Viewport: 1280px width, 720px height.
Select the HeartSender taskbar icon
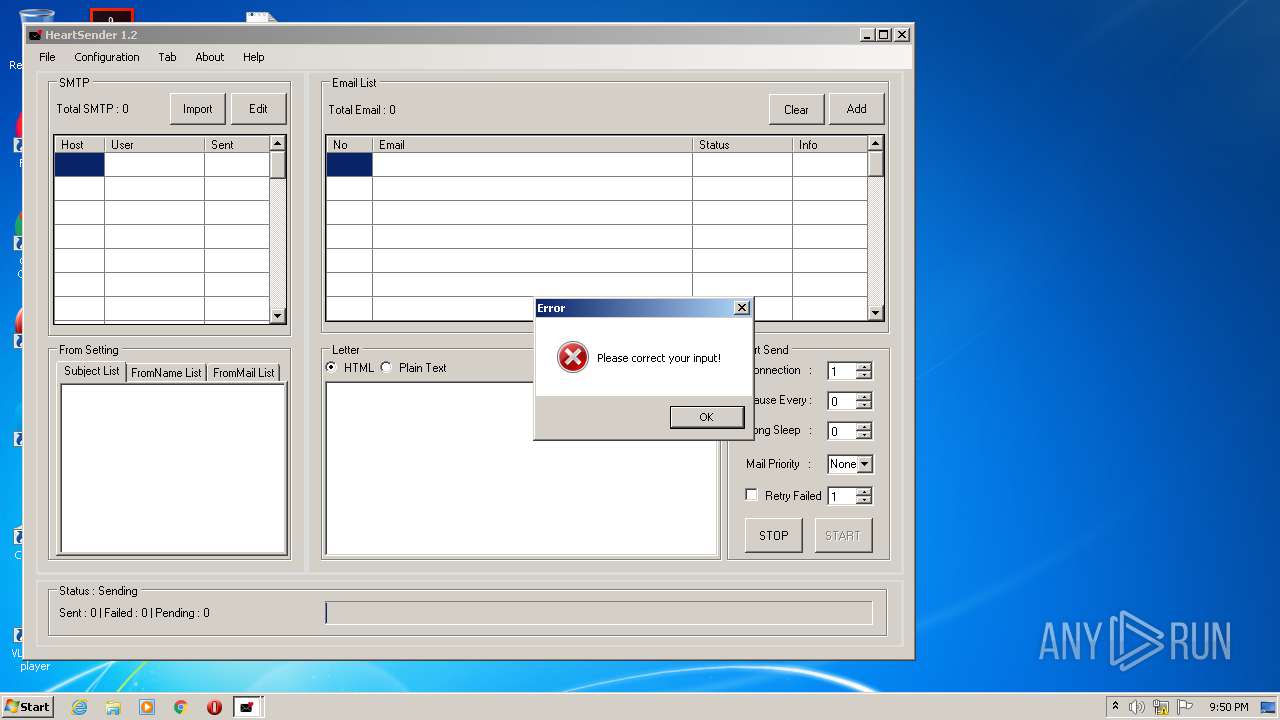(x=247, y=707)
